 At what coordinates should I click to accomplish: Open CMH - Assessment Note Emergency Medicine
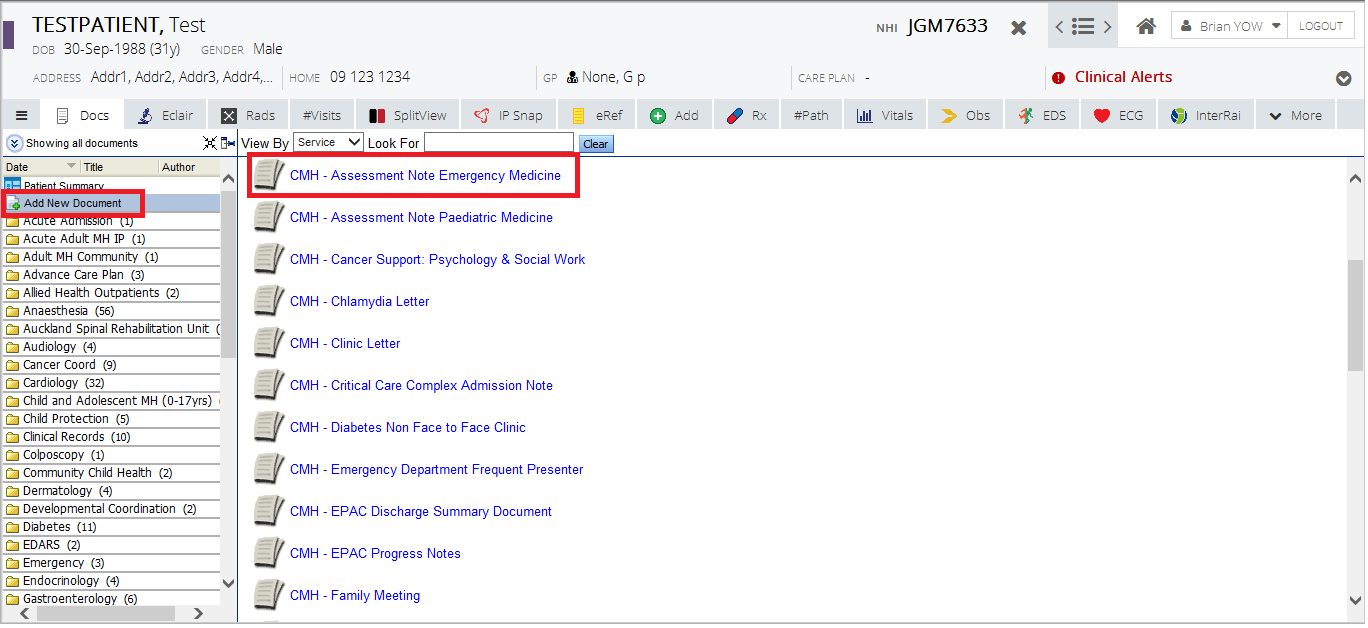point(425,175)
